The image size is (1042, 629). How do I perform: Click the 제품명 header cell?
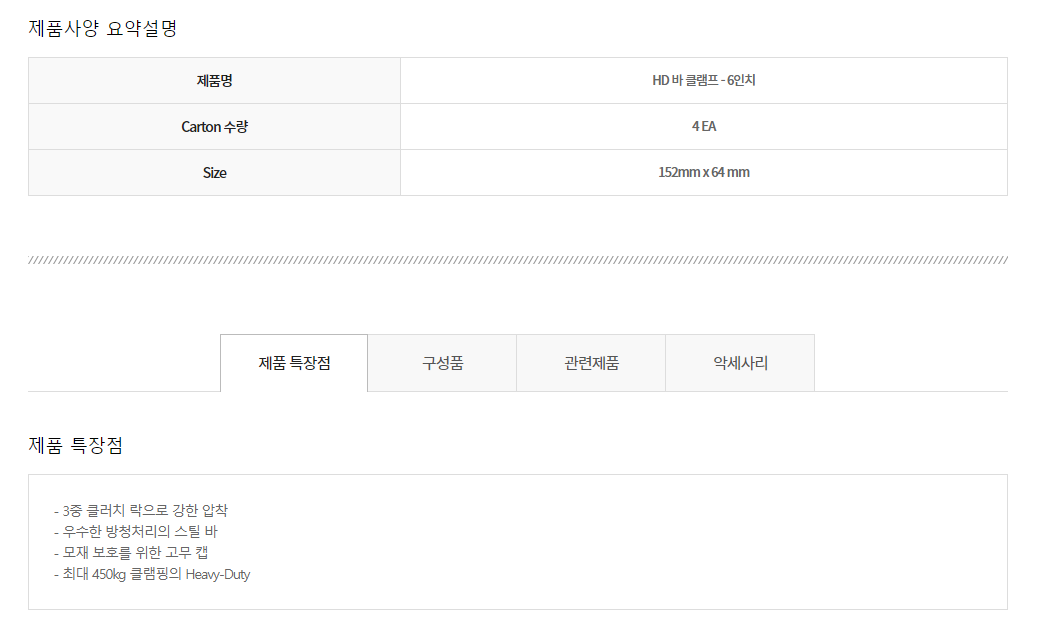214,80
